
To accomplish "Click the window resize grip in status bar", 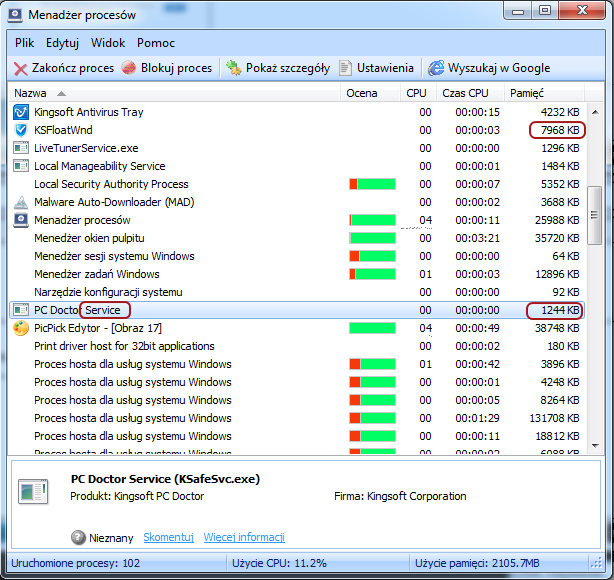I will click(597, 563).
